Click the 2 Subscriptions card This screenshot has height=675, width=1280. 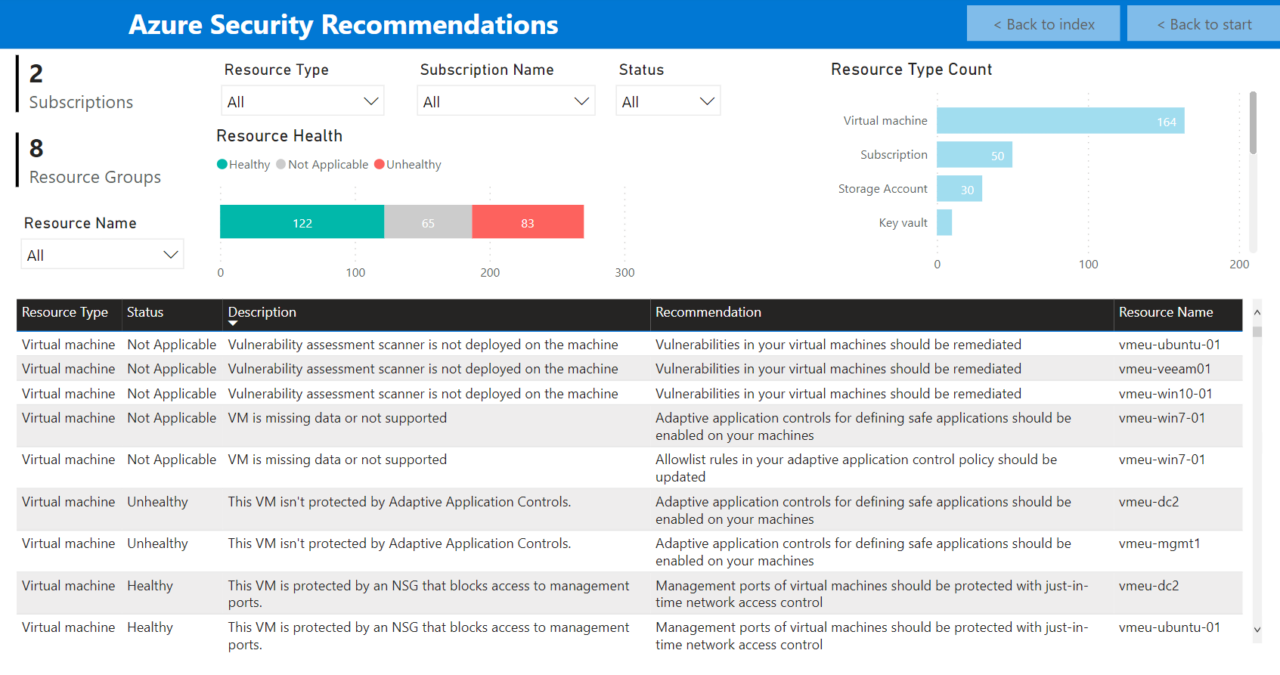click(80, 86)
